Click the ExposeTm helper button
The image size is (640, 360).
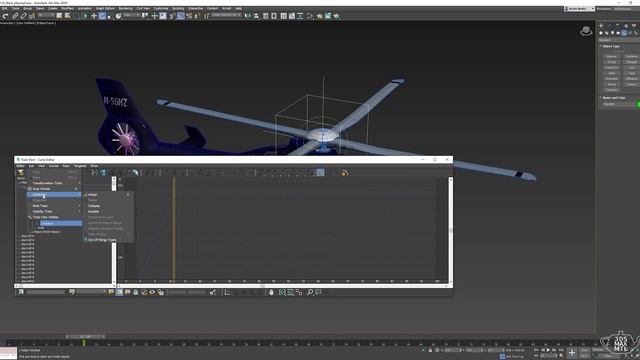tap(611, 68)
